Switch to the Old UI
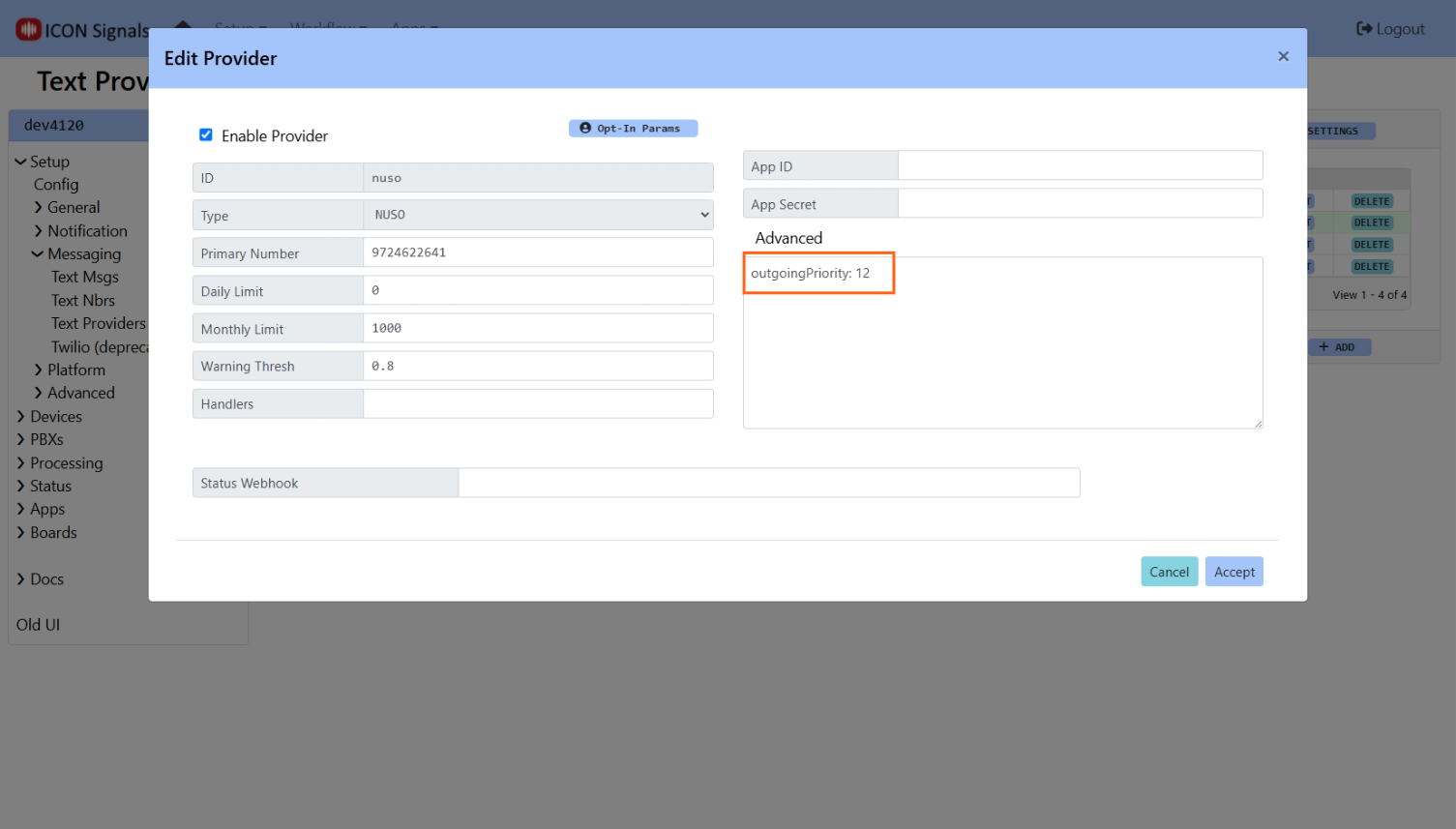The width and height of the screenshot is (1456, 829). 38,624
